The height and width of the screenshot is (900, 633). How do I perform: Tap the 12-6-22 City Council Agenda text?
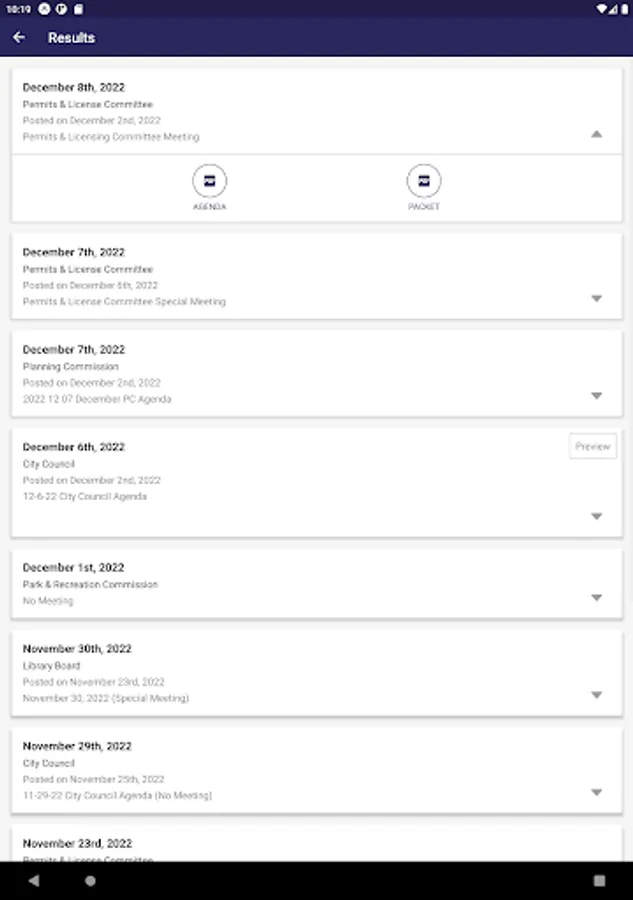click(85, 496)
